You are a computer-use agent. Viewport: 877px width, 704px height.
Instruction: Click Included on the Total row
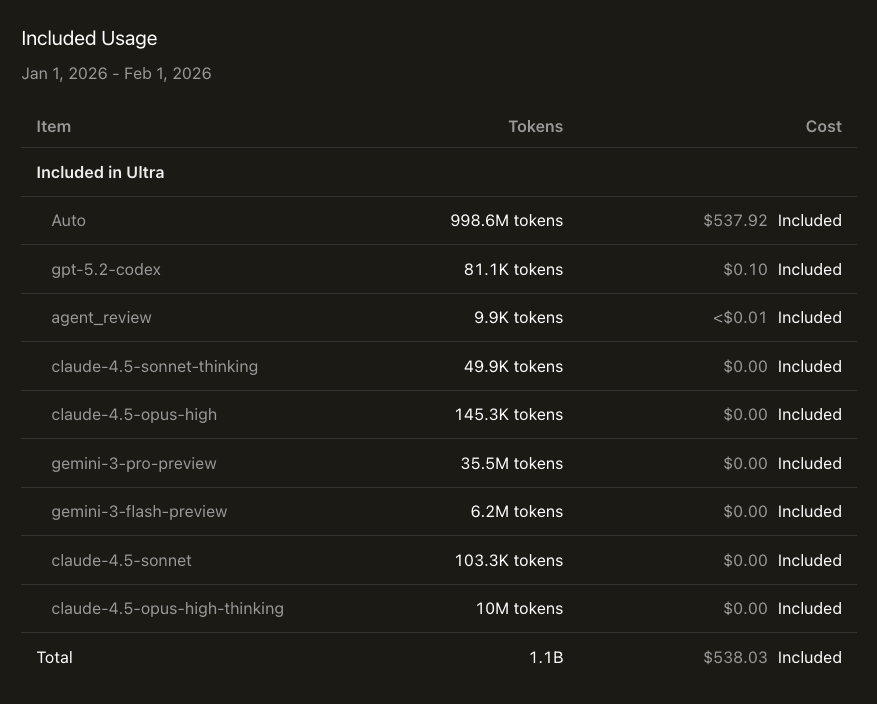[810, 657]
